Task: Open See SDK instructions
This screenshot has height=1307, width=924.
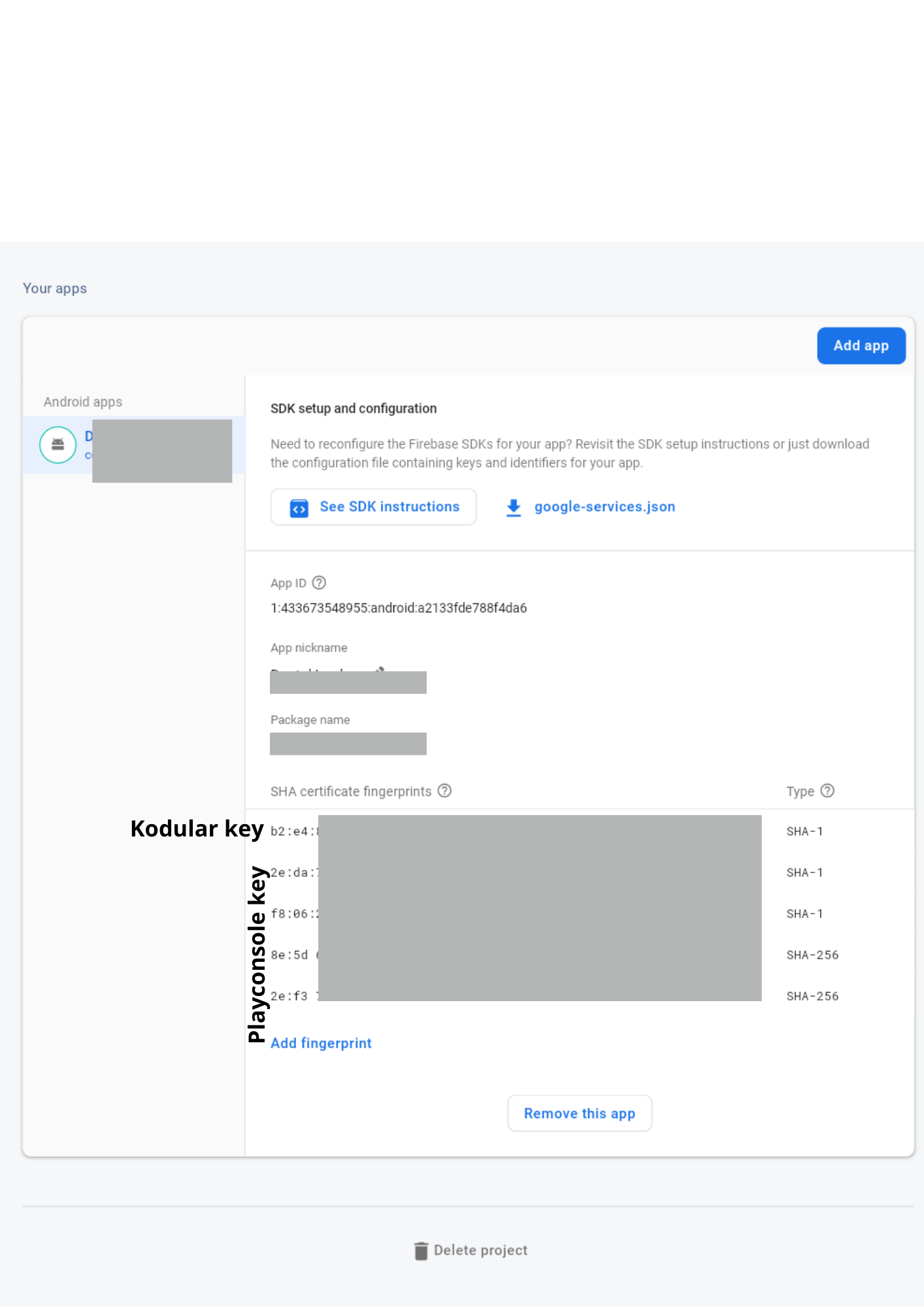Action: coord(373,507)
